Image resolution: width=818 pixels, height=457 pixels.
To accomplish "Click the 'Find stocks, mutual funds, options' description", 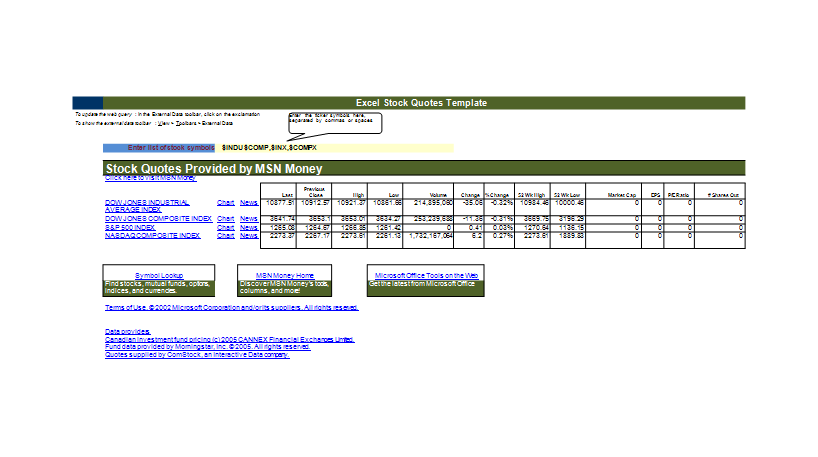I will pyautogui.click(x=158, y=287).
